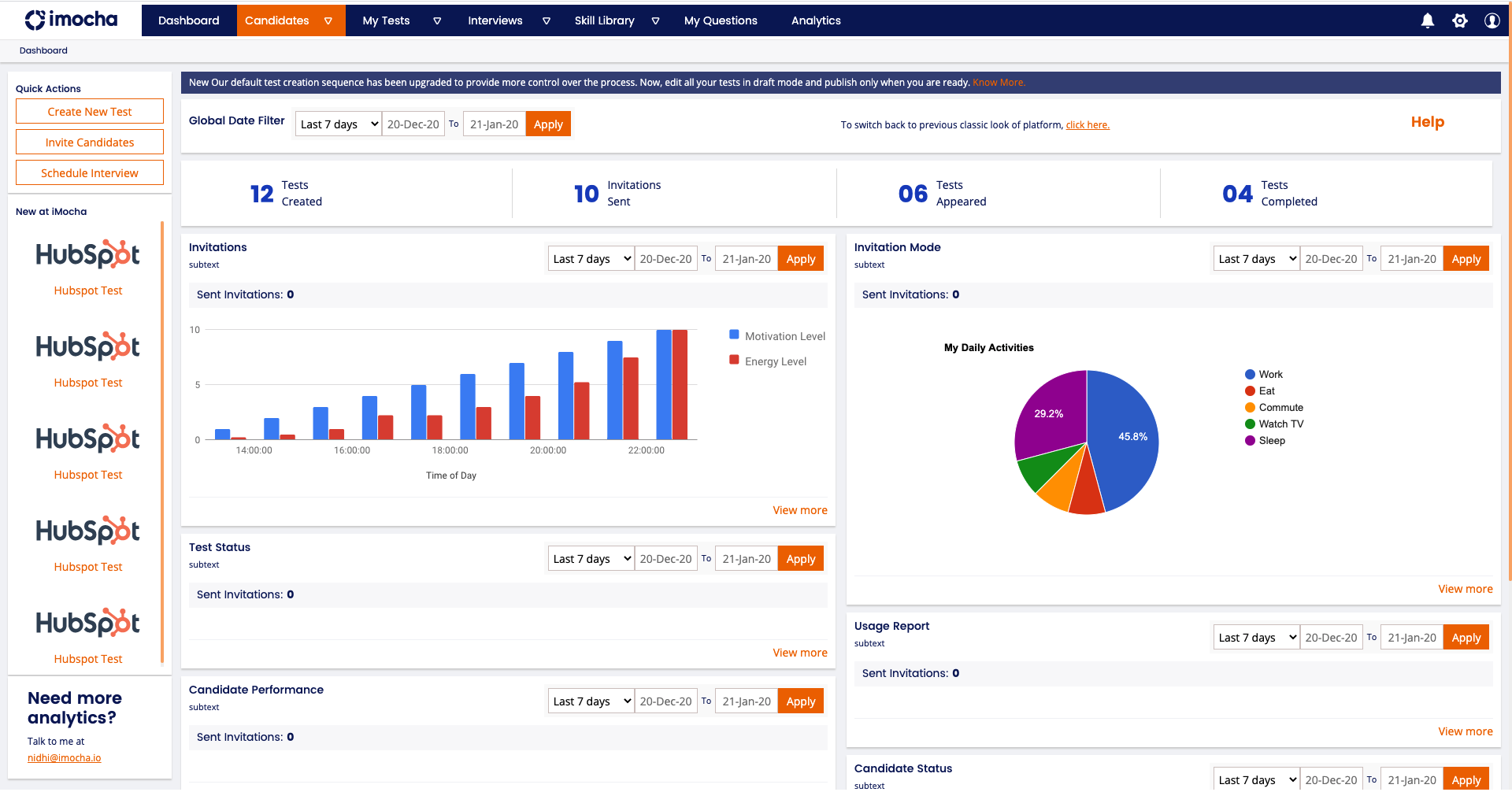Click the iMocha logo

[71, 20]
